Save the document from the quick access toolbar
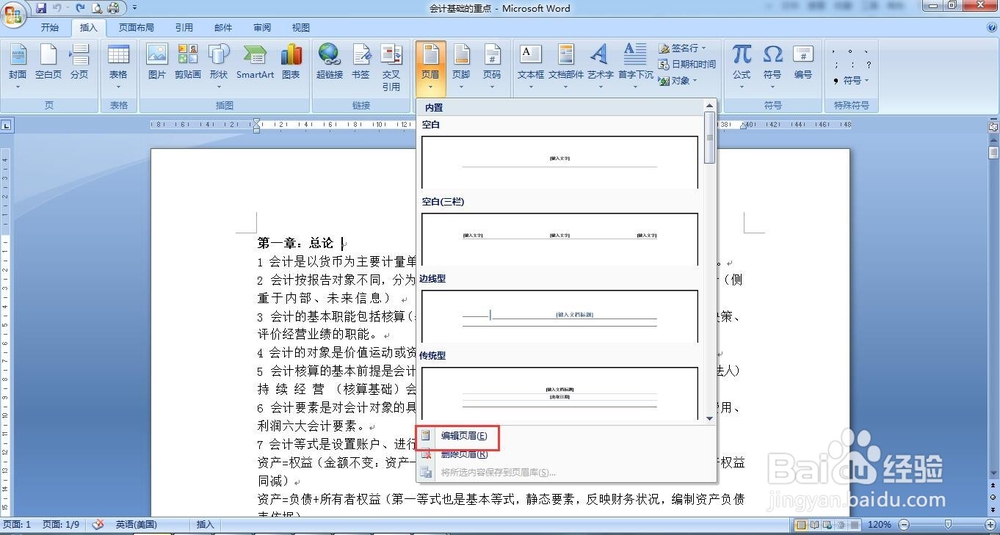The width and height of the screenshot is (1000, 535). (41, 8)
